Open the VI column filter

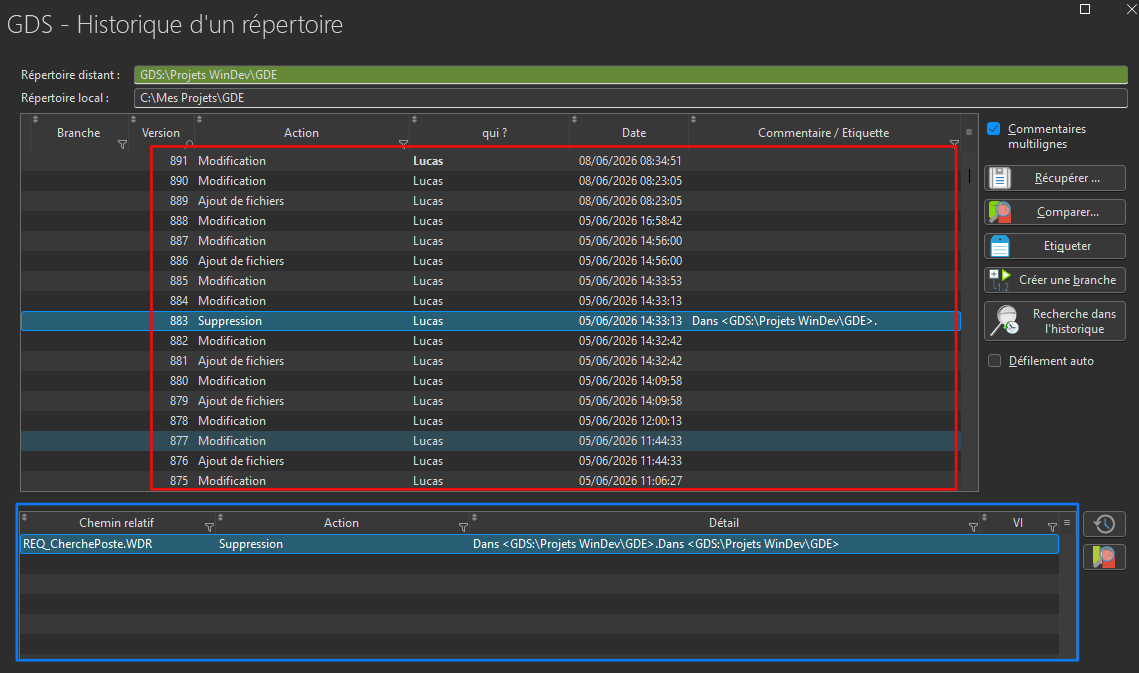point(1052,527)
